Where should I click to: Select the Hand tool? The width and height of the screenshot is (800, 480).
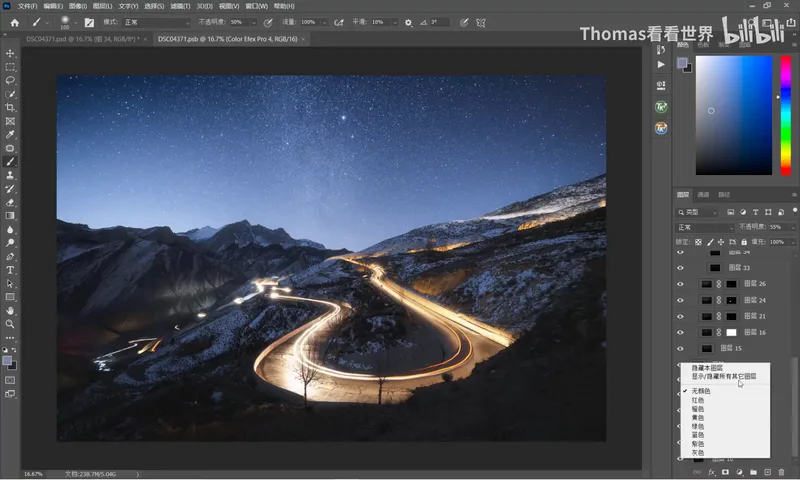tap(10, 310)
